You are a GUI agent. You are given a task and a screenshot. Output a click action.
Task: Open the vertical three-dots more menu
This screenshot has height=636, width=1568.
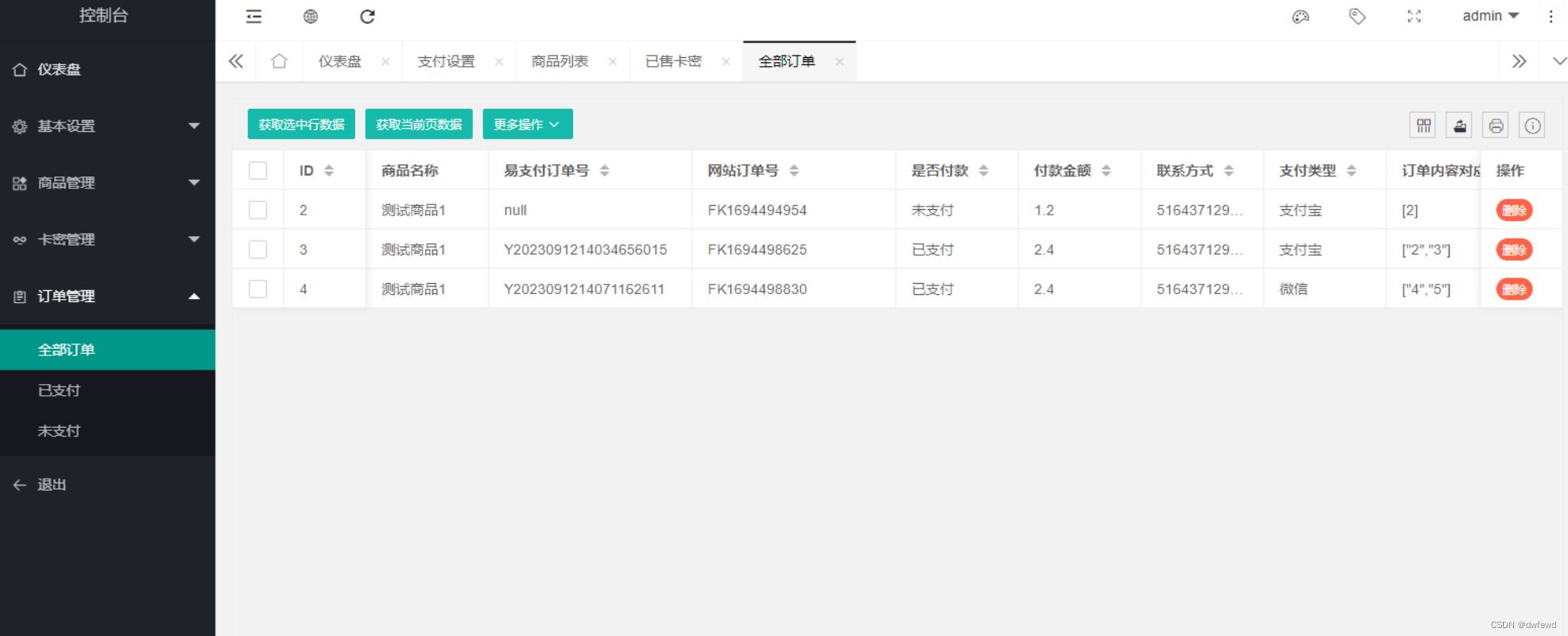[1551, 17]
